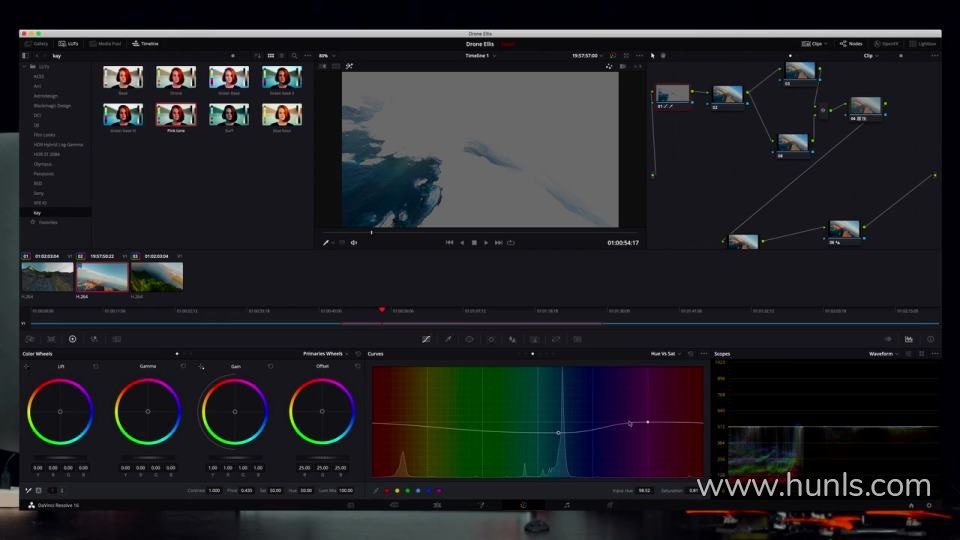Select the Blackmagic Design LUT folder

(52, 106)
